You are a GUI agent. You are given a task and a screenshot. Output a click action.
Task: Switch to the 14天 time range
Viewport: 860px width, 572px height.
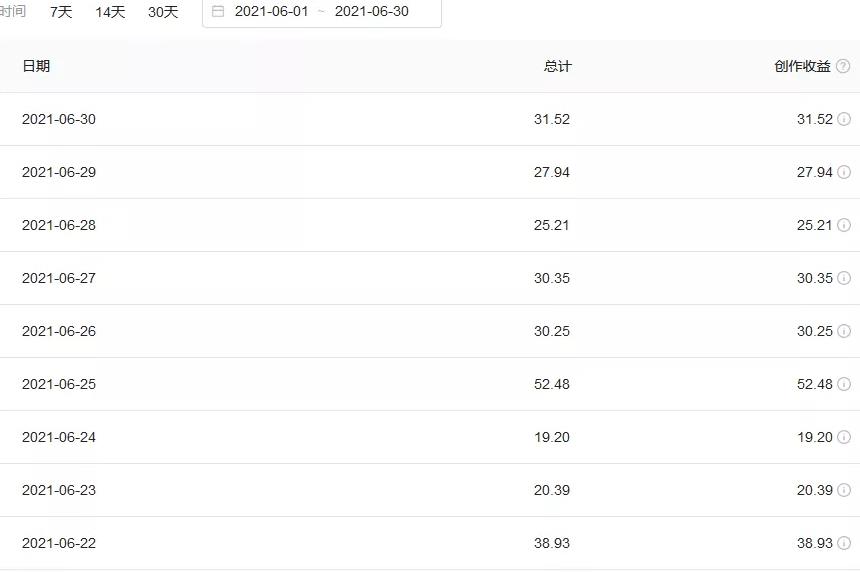110,12
